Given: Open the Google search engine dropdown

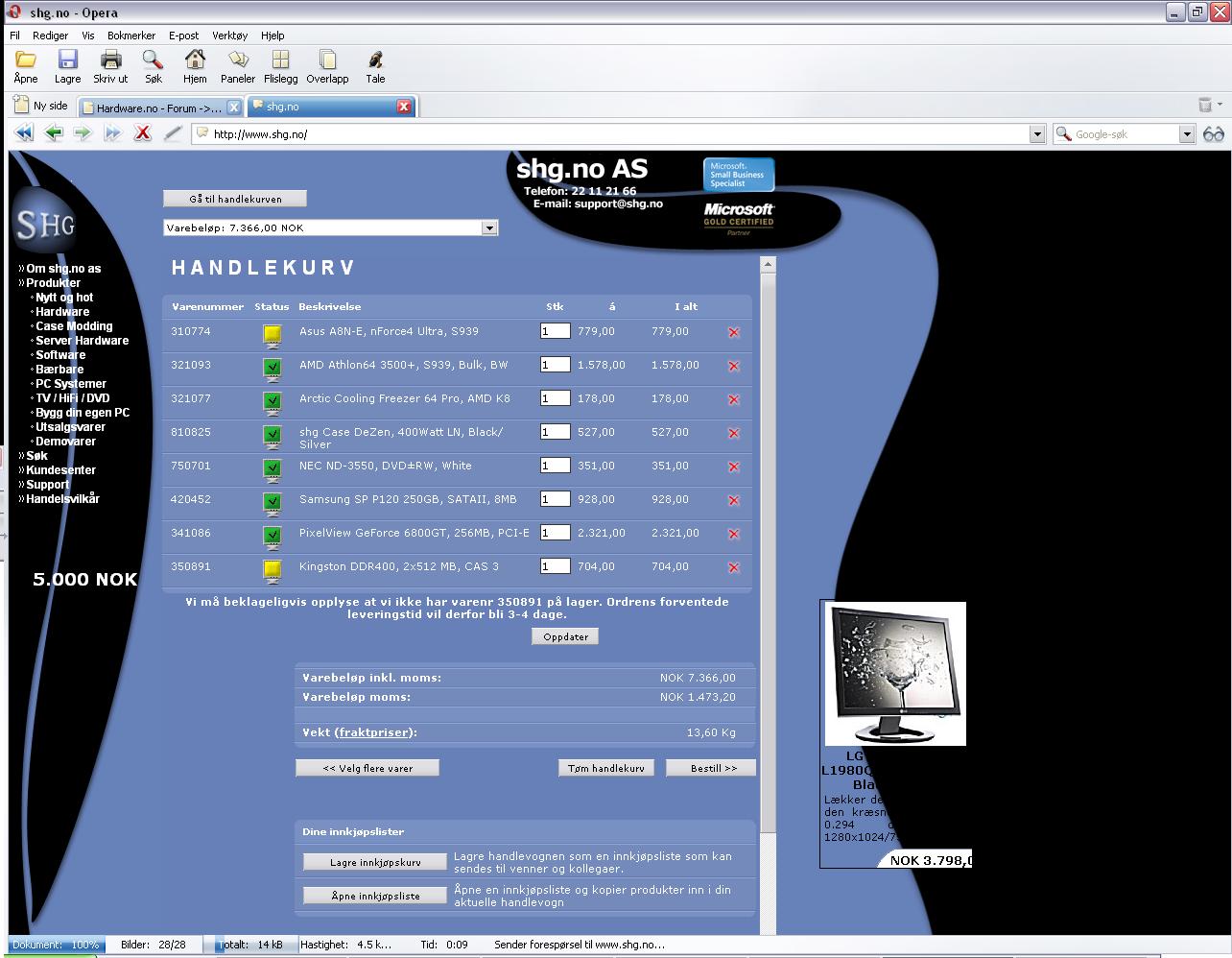Looking at the screenshot, I should [x=1187, y=134].
